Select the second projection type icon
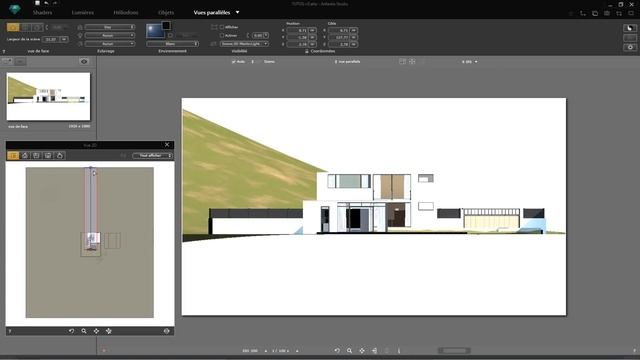Viewport: 640px width, 360px height. (x=25, y=27)
